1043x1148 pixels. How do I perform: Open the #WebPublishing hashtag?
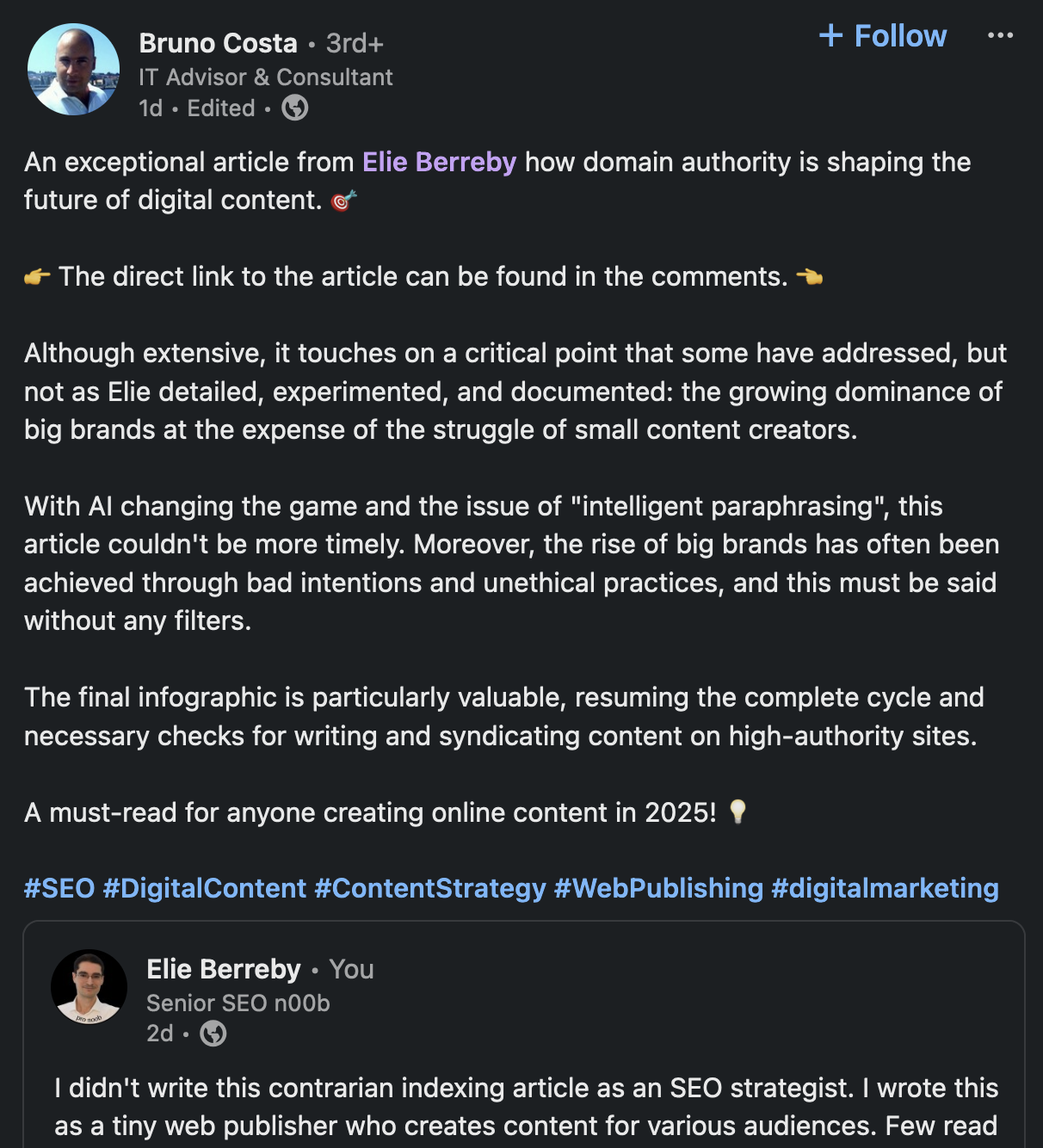(658, 888)
